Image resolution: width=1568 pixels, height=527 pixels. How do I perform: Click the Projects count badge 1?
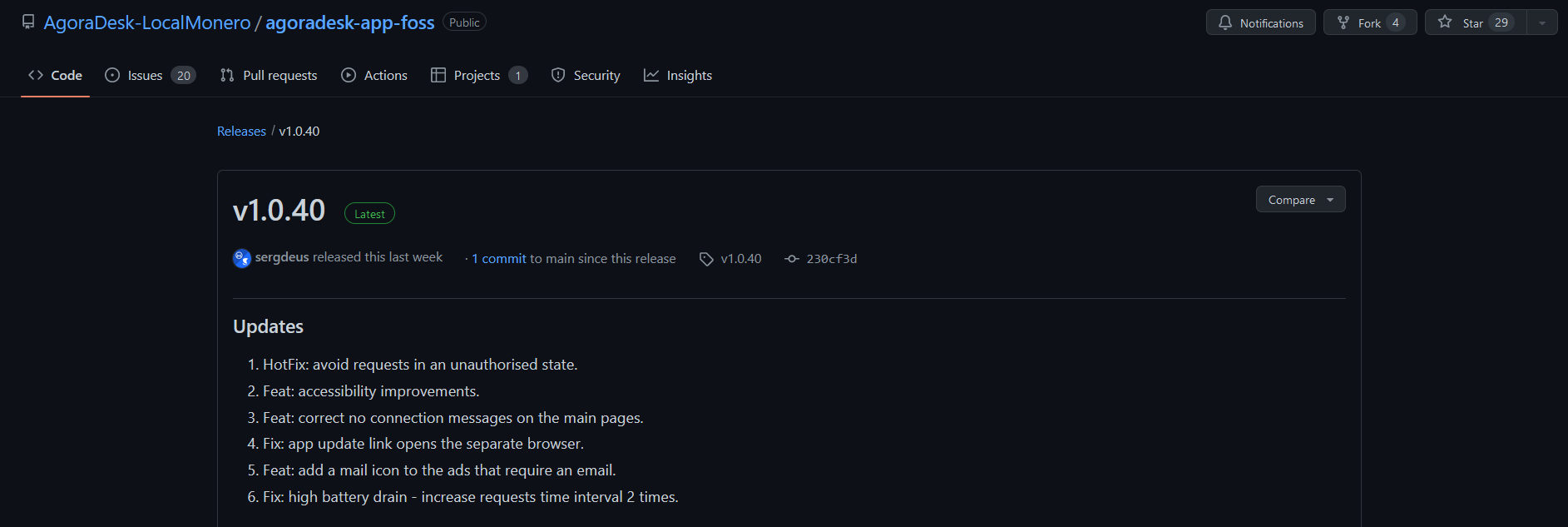tap(517, 76)
